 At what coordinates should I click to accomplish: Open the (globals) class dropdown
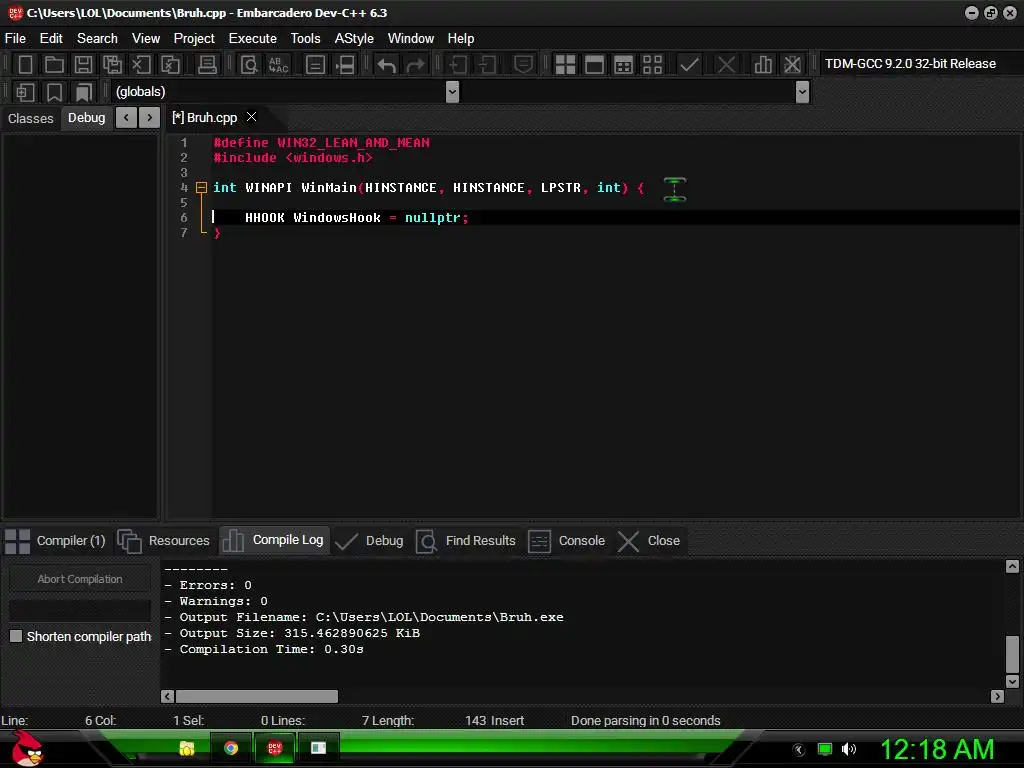[x=452, y=92]
